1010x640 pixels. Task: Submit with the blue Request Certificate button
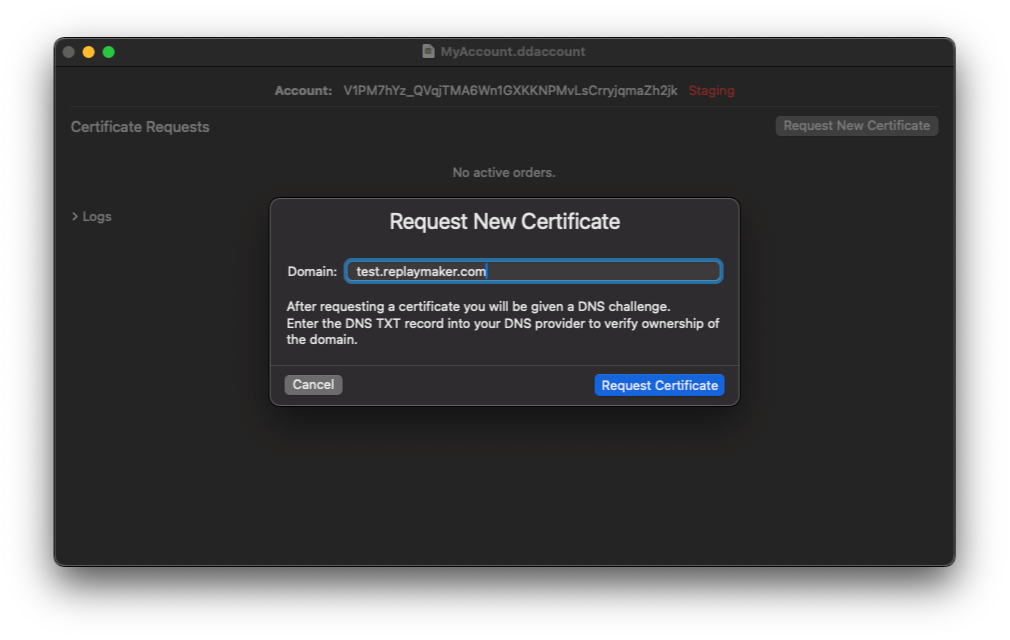point(659,385)
